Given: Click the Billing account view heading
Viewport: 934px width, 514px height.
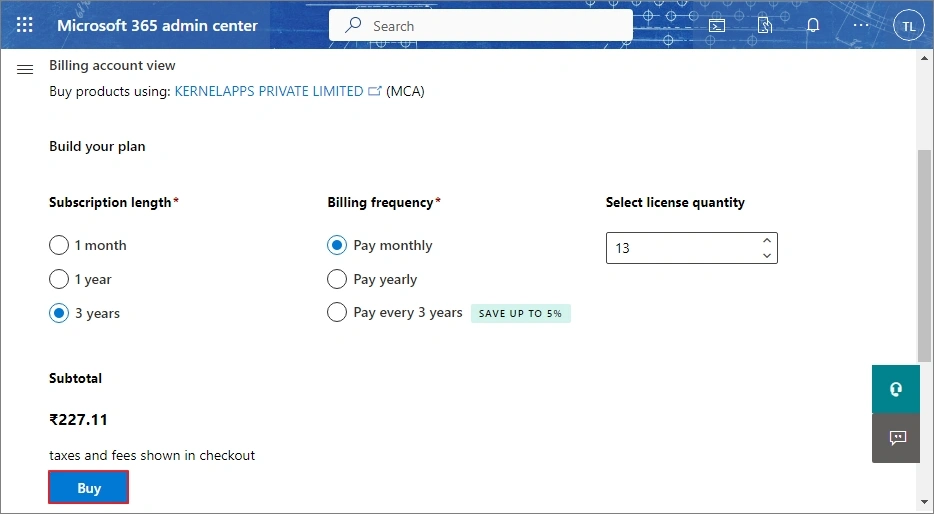Looking at the screenshot, I should 112,66.
